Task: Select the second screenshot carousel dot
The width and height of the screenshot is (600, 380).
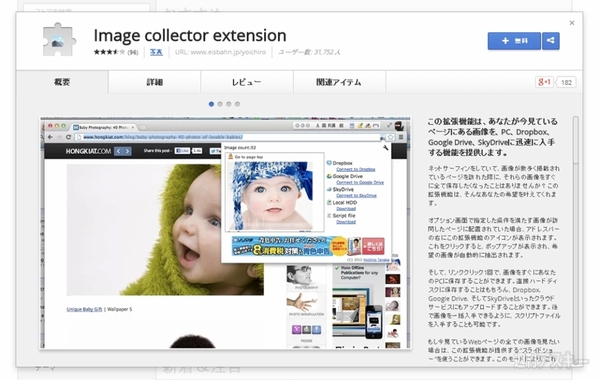Action: click(220, 104)
